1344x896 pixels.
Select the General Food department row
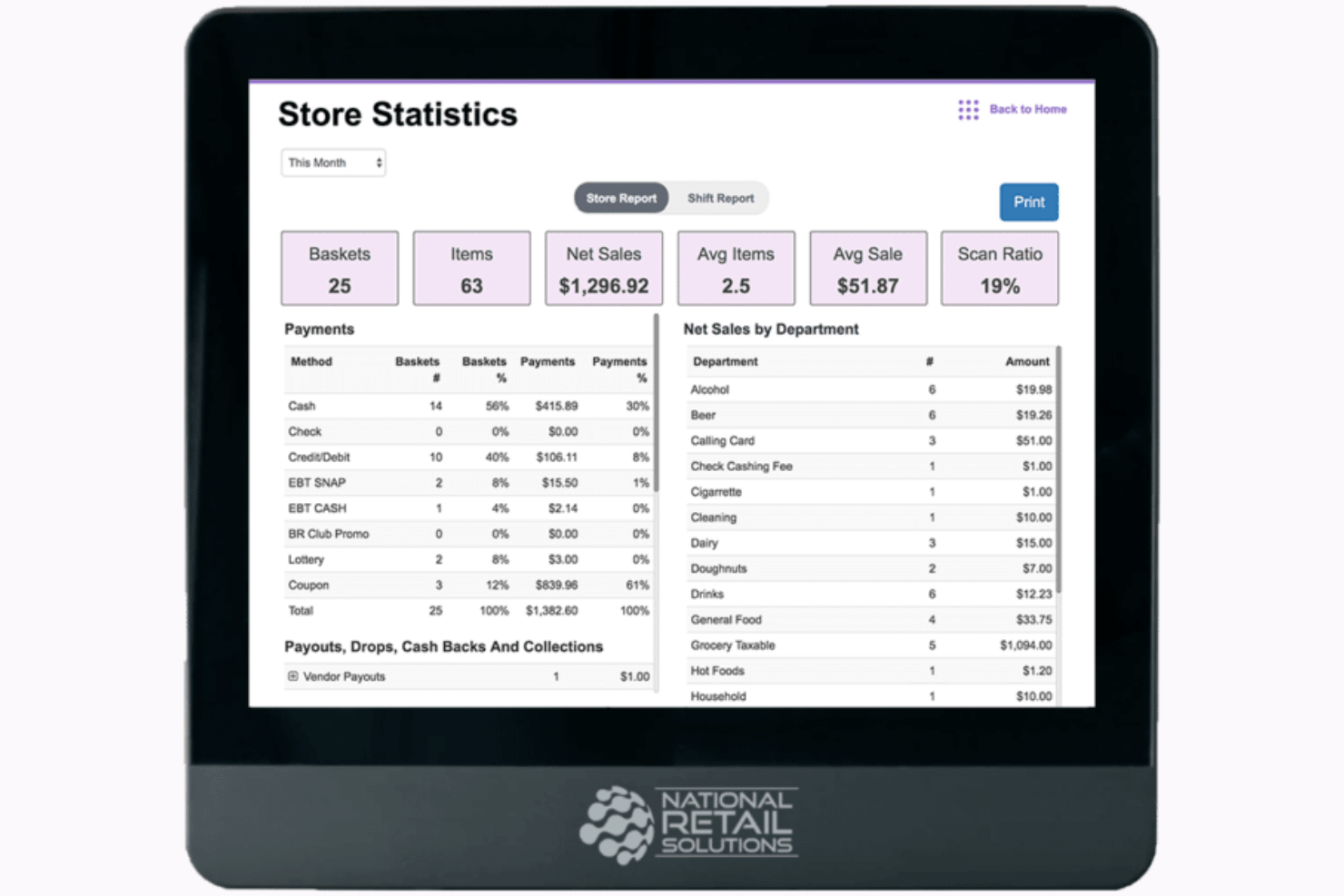pyautogui.click(x=871, y=619)
